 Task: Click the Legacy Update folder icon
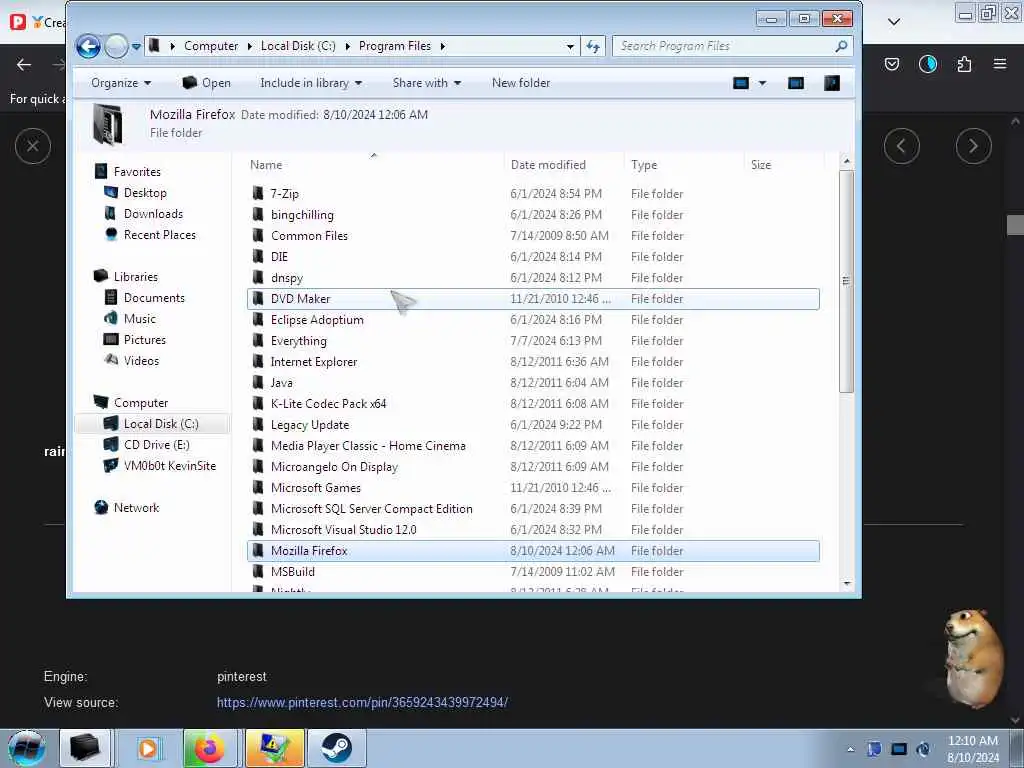[258, 424]
